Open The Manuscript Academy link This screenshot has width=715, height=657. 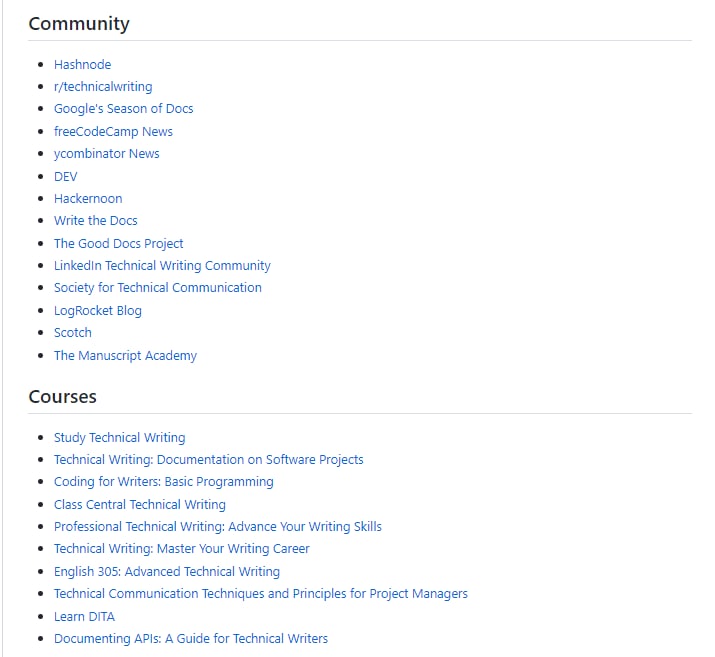tap(125, 355)
